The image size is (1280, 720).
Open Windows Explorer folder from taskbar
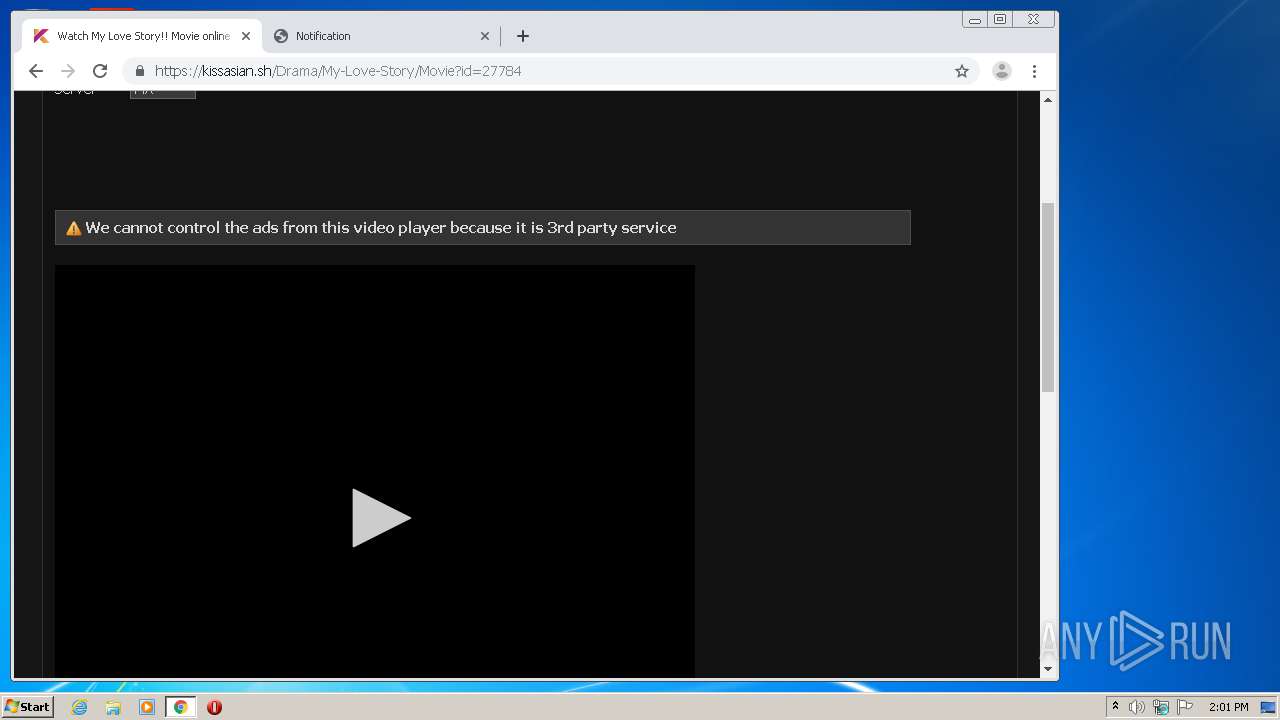113,707
